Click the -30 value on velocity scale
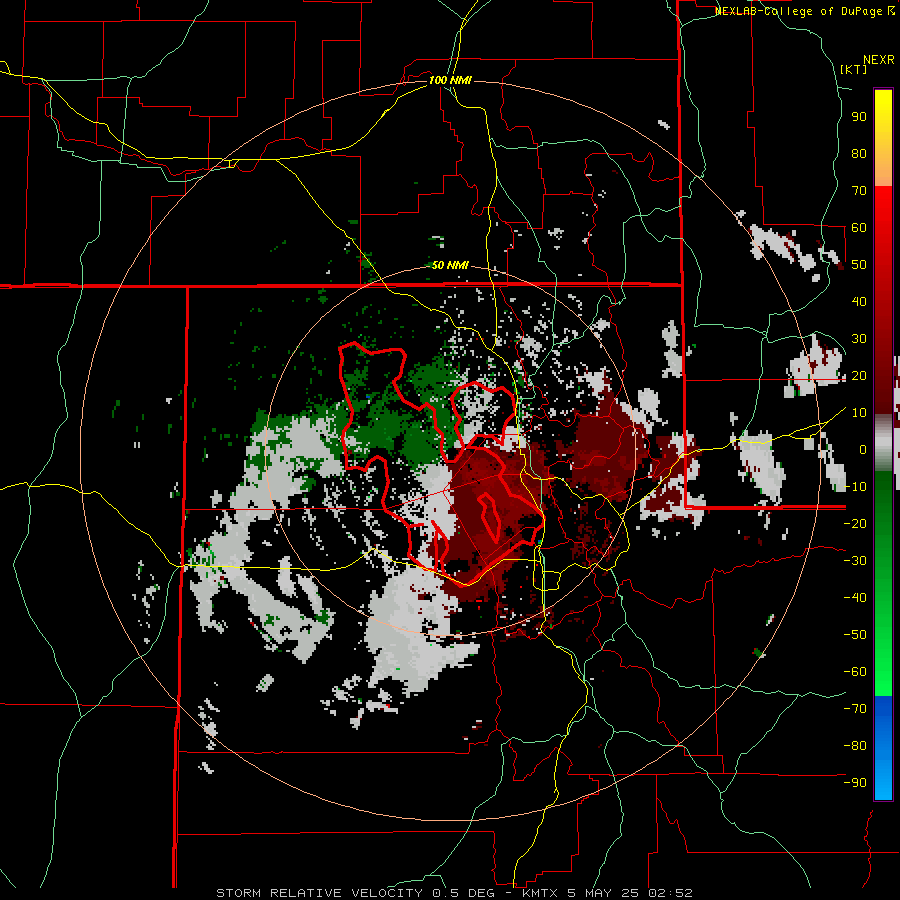This screenshot has height=900, width=900. 855,561
